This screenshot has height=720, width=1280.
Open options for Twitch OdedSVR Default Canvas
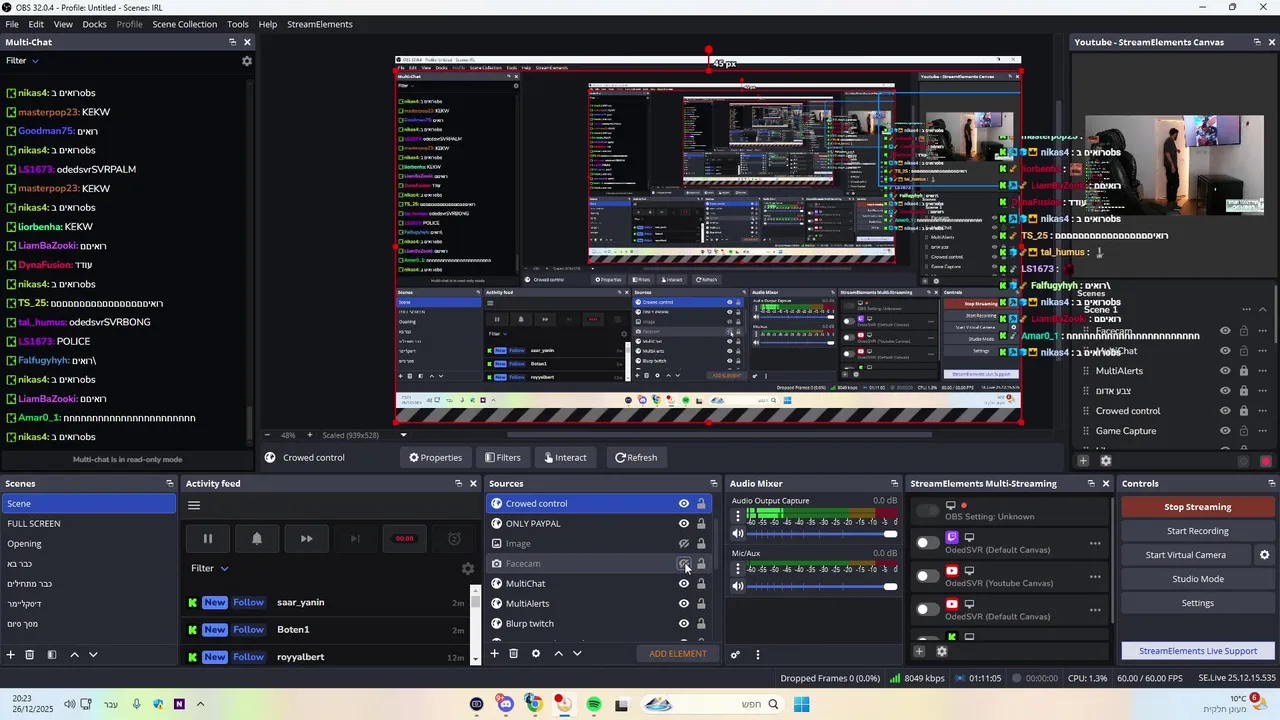pos(1095,544)
